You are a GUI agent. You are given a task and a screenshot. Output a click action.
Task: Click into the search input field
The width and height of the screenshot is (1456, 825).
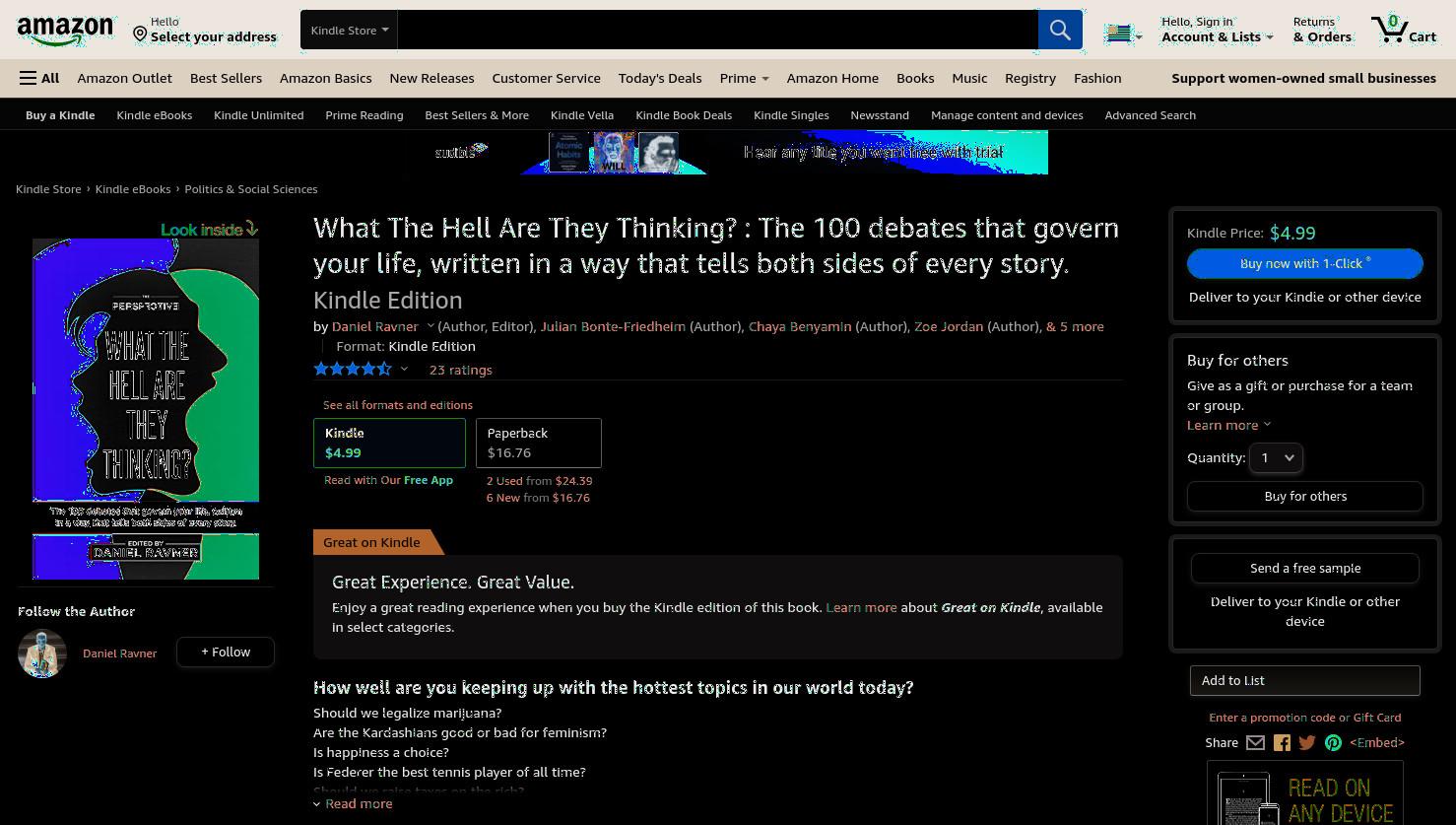(x=717, y=30)
